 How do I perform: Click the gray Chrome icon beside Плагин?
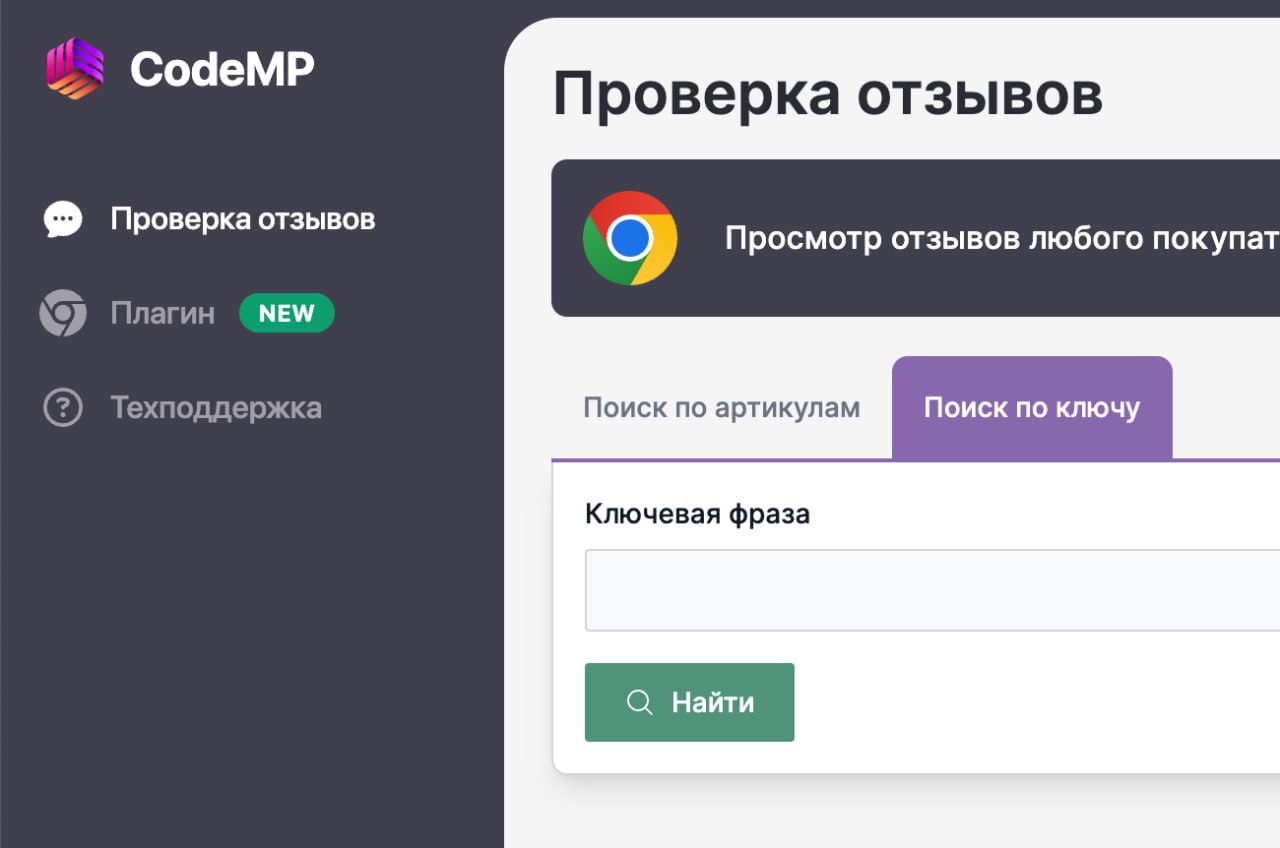click(63, 313)
